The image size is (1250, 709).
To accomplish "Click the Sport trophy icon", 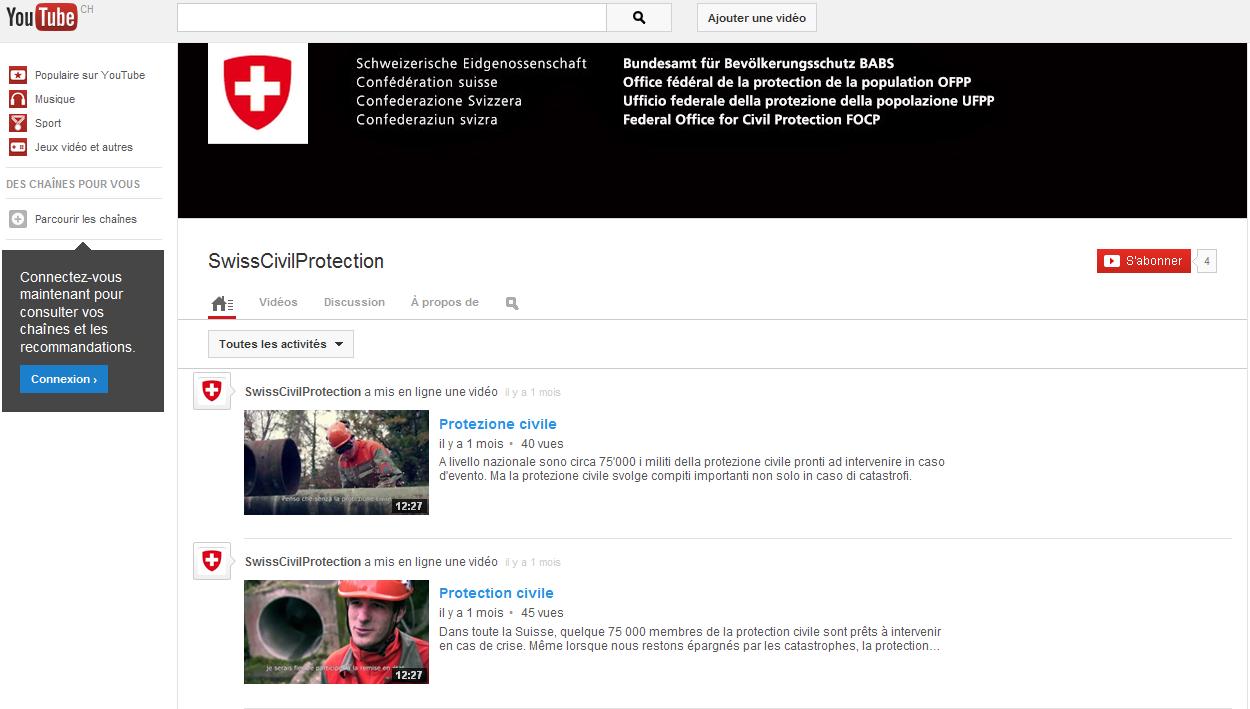I will pos(17,123).
